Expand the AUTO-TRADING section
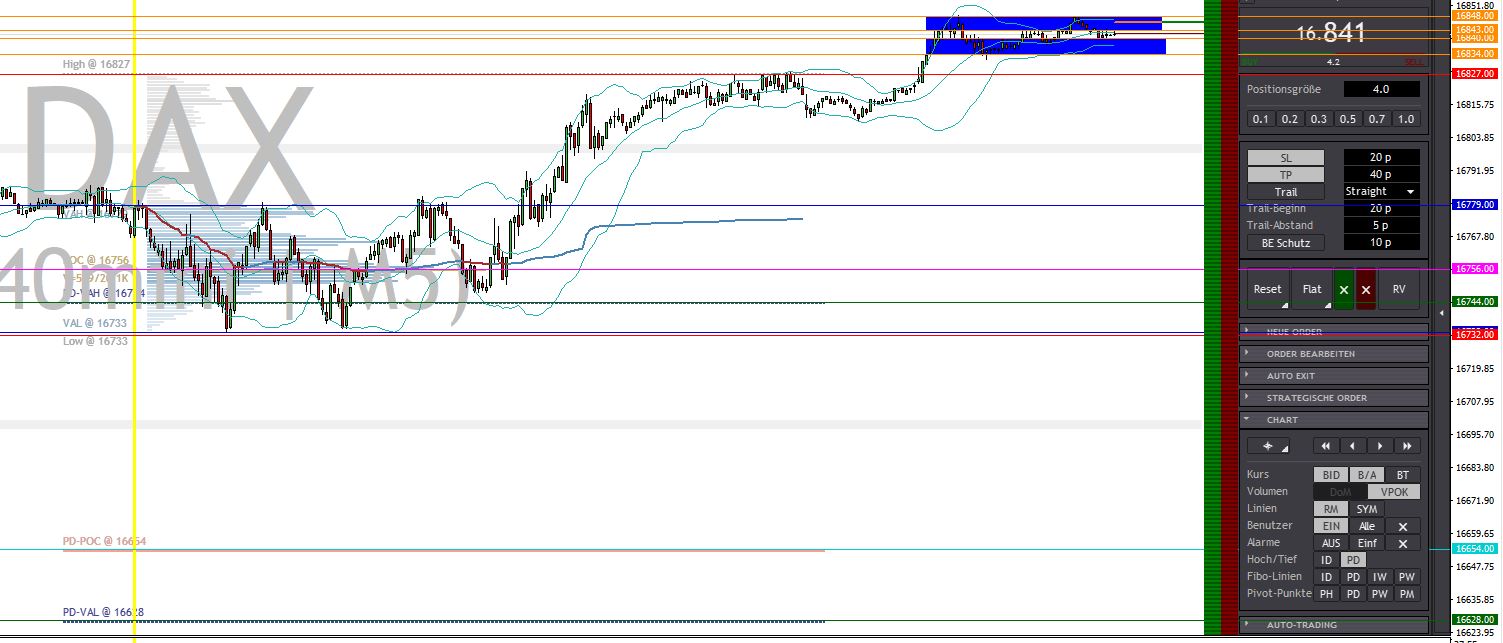Image resolution: width=1503 pixels, height=643 pixels. pyautogui.click(x=1334, y=624)
